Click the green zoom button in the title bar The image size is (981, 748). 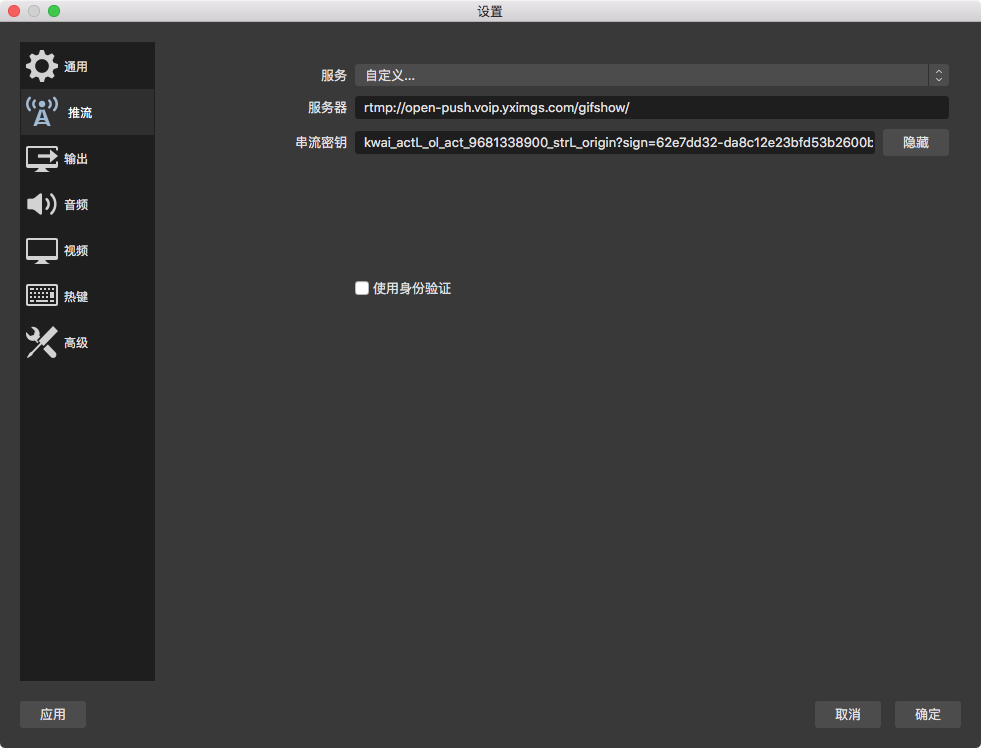[x=54, y=11]
